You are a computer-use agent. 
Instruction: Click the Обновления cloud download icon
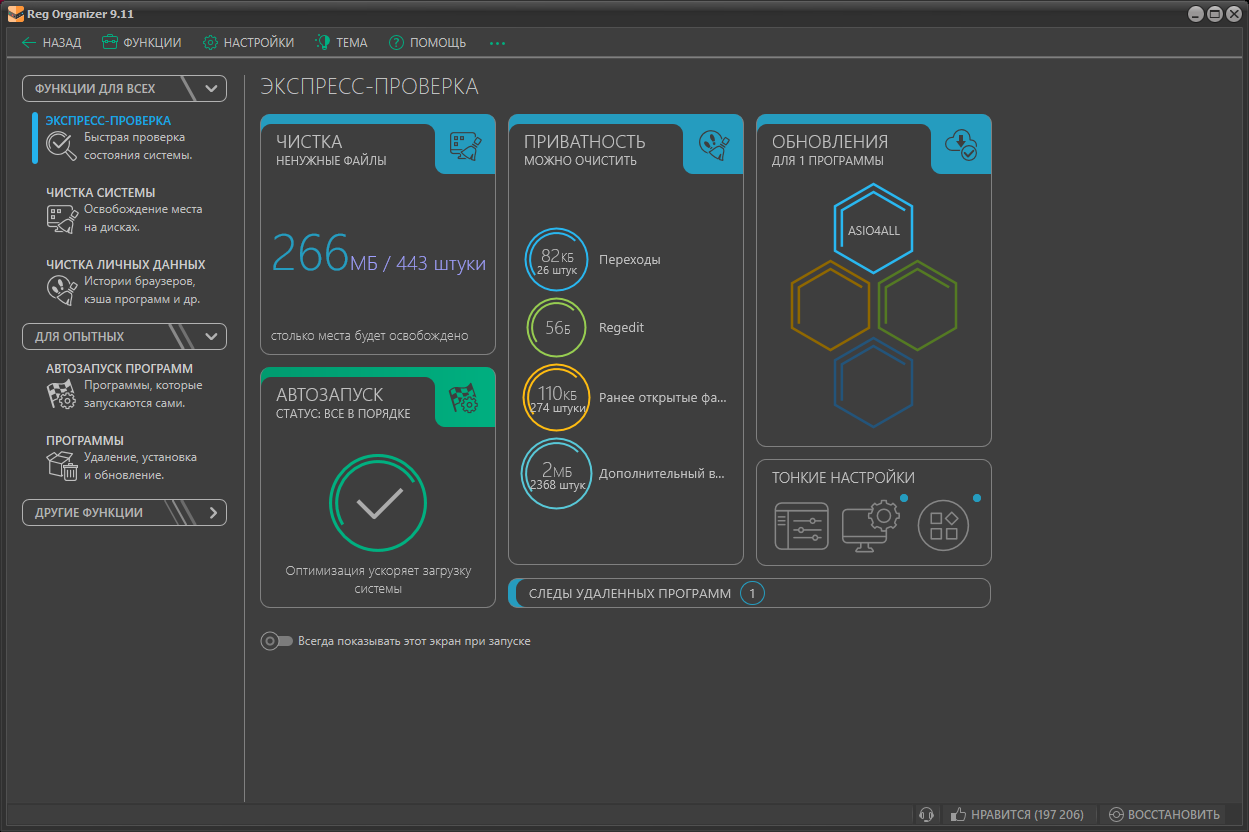pyautogui.click(x=962, y=146)
